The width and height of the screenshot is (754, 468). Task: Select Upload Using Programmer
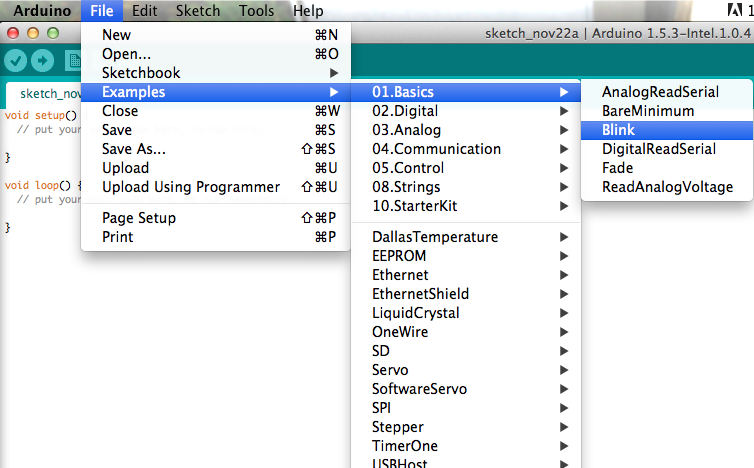tap(216, 187)
